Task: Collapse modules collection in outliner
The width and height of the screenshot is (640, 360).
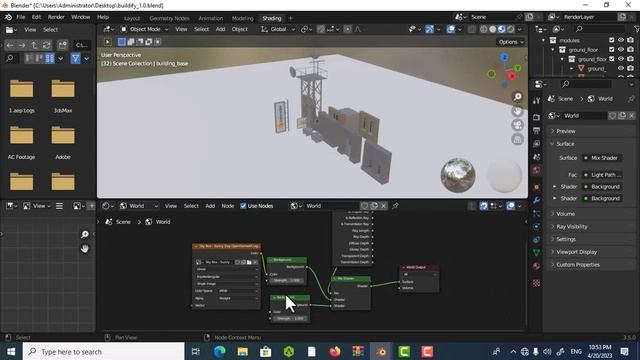Action: click(x=543, y=40)
